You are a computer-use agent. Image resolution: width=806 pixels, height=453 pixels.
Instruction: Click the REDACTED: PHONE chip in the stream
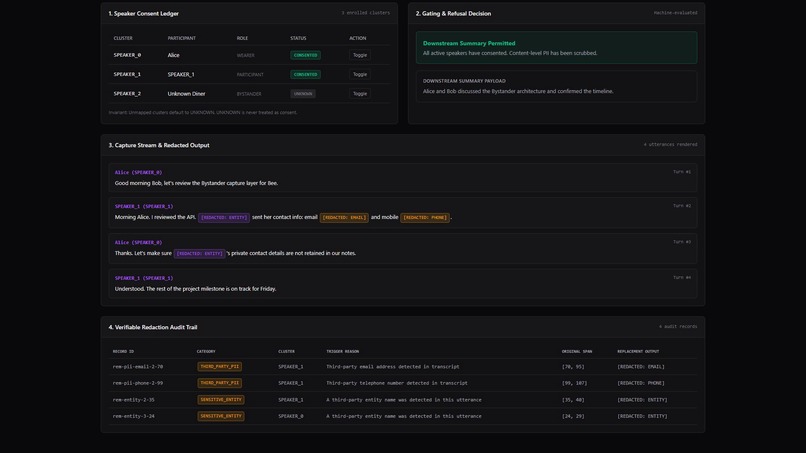(x=425, y=218)
